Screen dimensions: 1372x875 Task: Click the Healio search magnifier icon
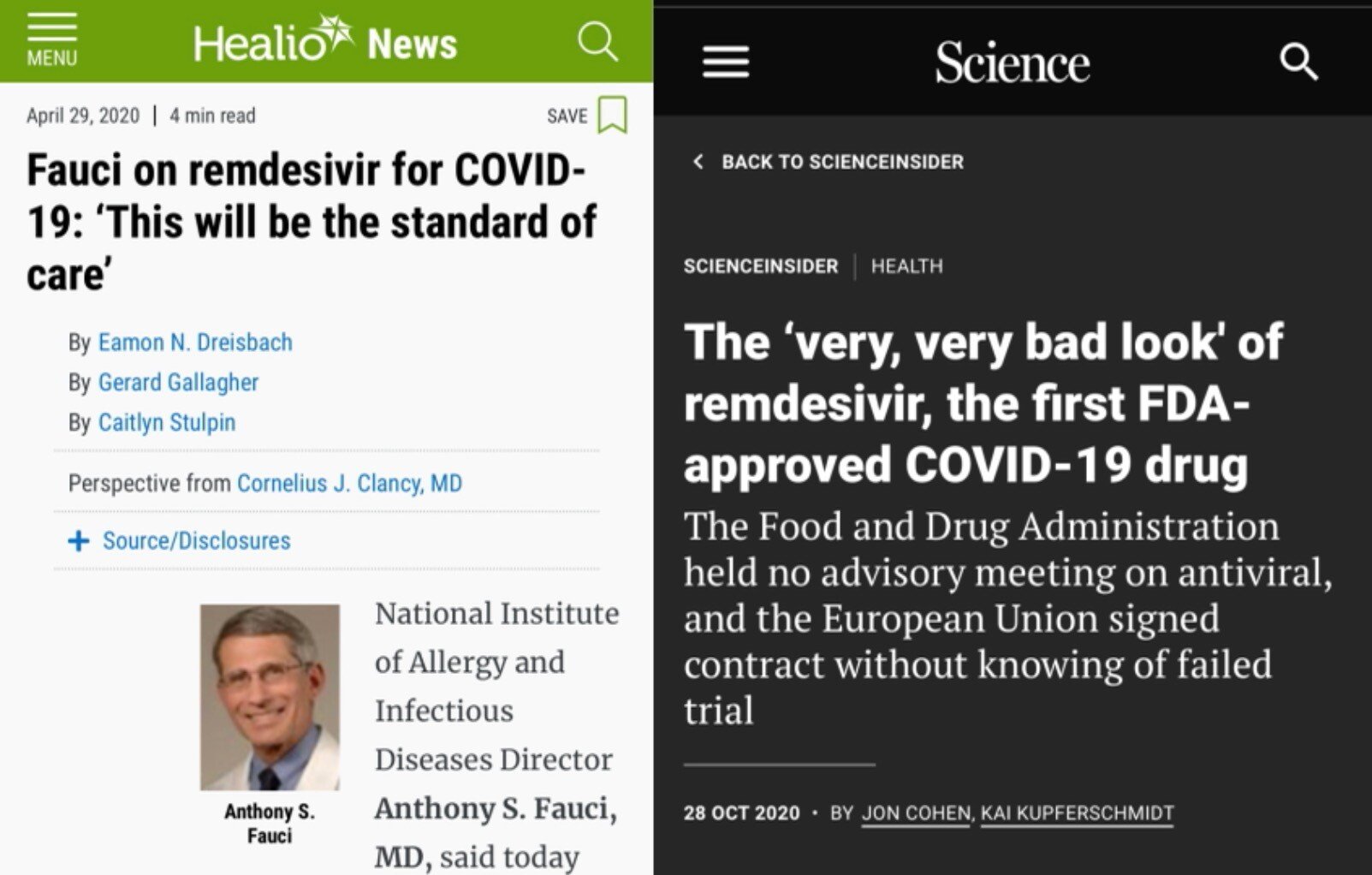coord(597,41)
